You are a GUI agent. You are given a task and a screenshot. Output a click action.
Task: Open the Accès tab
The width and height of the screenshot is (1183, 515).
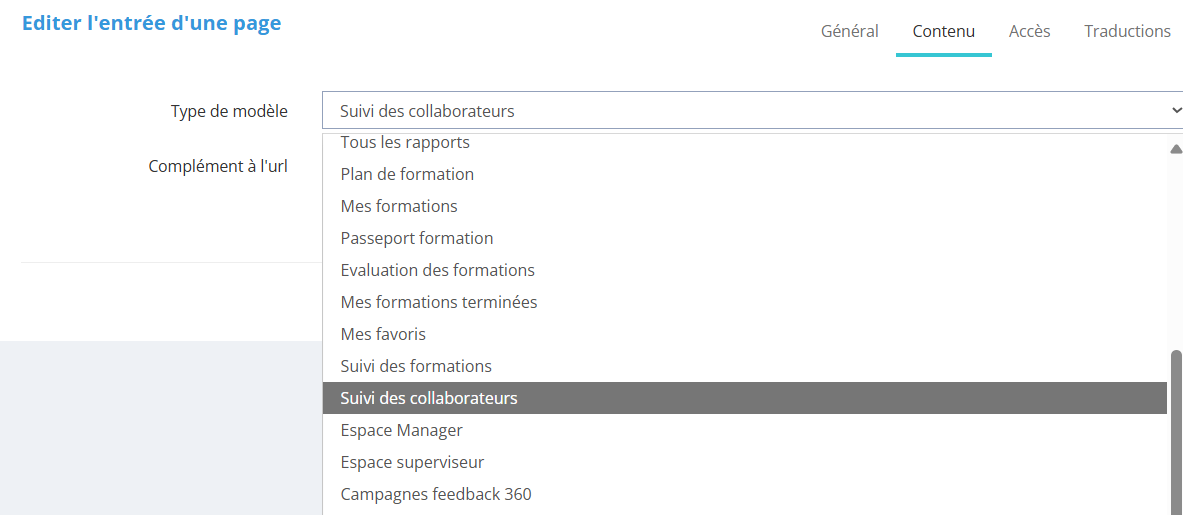1029,31
